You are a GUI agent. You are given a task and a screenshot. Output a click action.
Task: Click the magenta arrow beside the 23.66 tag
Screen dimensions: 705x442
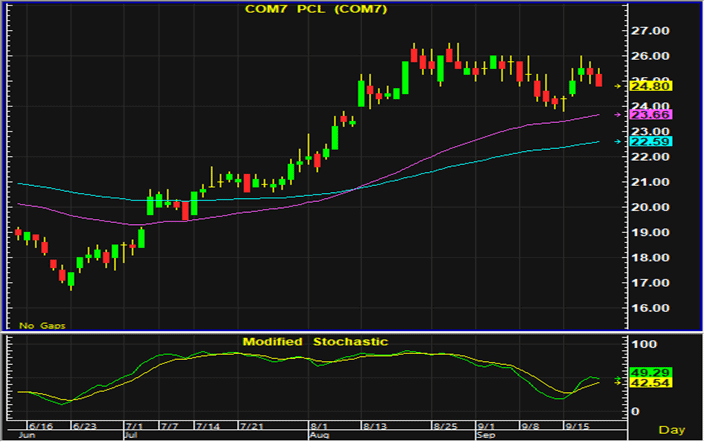617,115
